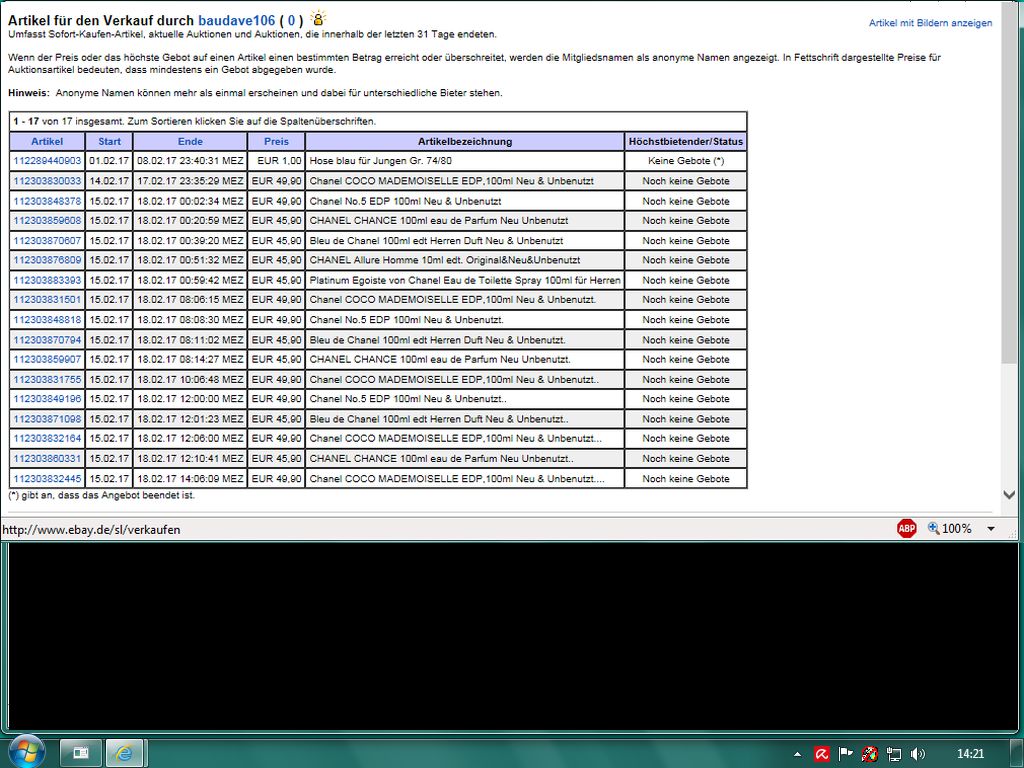Open the feedback score 0 link
The image size is (1024, 768).
click(x=291, y=20)
